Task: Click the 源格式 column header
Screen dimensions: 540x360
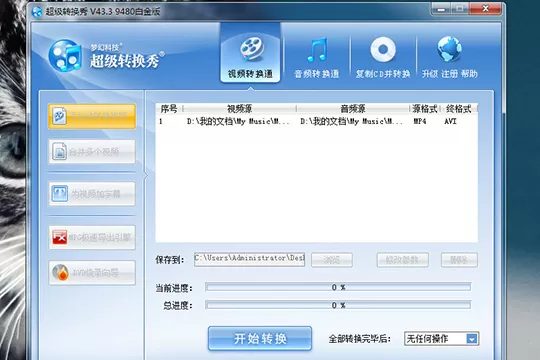Action: tap(425, 109)
